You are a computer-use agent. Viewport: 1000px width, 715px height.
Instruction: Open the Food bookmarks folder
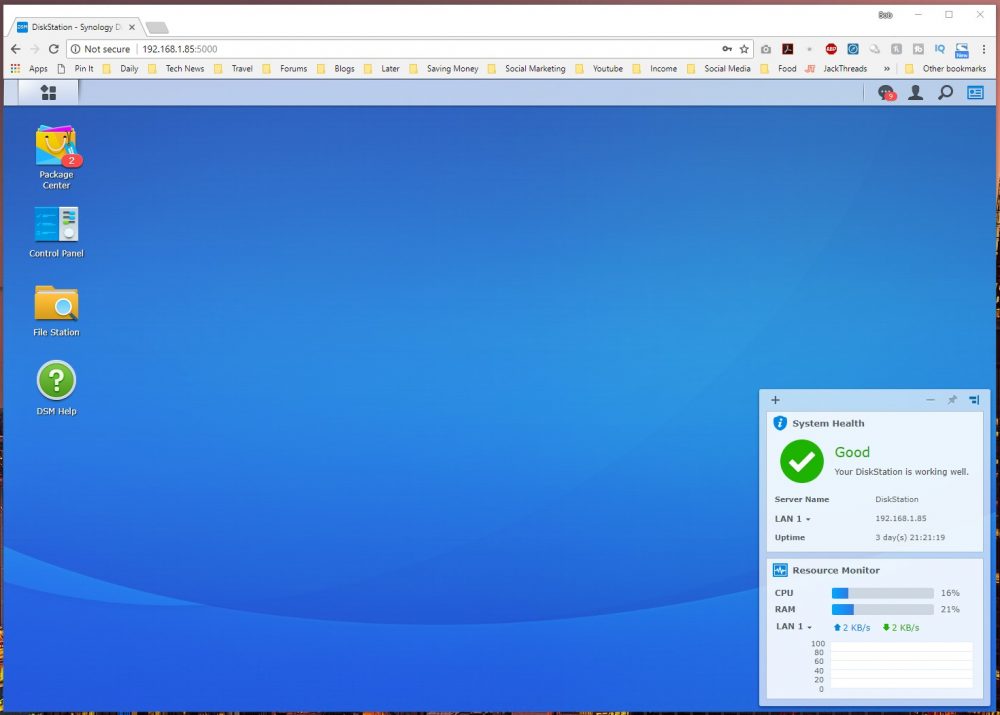point(778,68)
